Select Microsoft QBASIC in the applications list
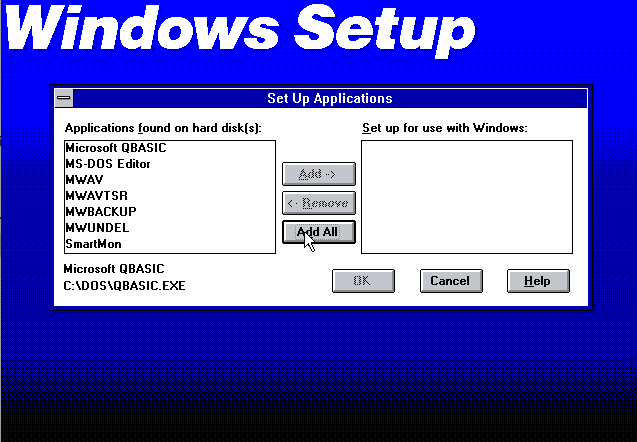Screen dimensions: 637x442 [x=115, y=148]
